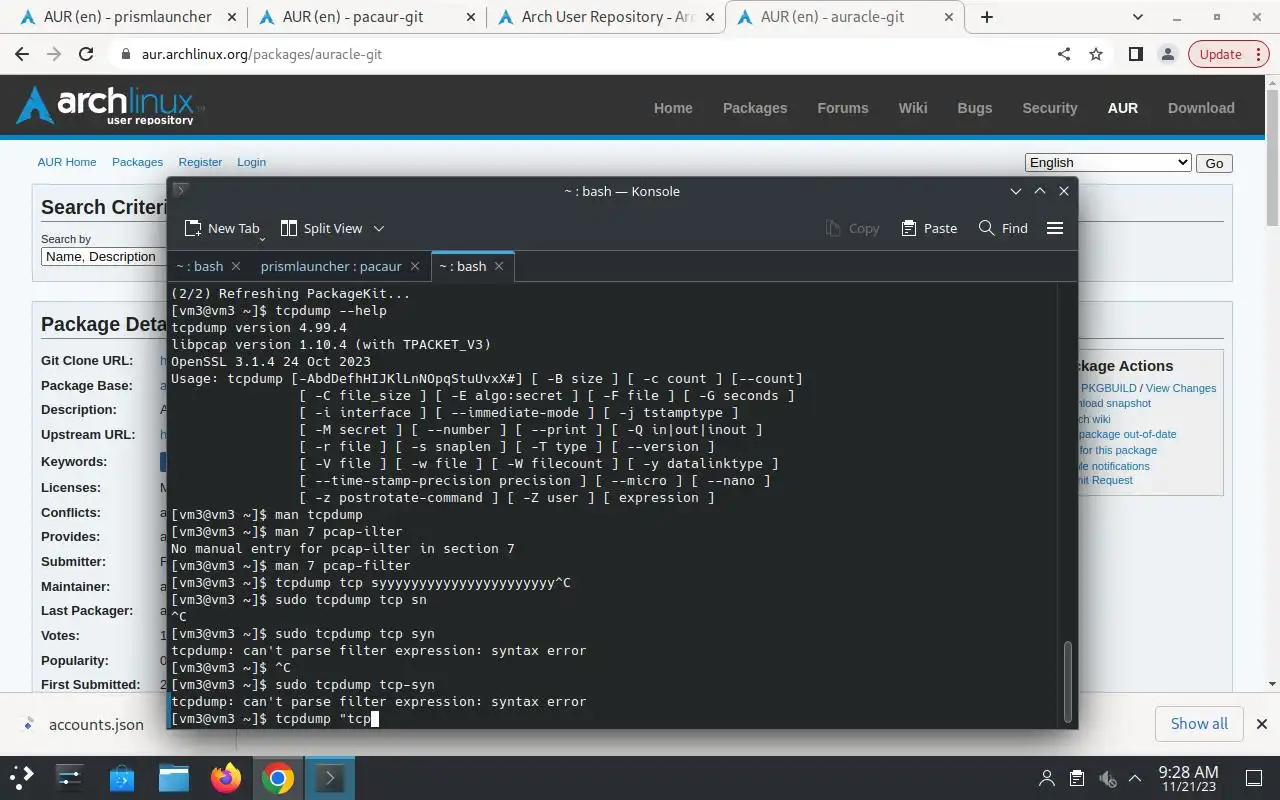This screenshot has height=800, width=1280.
Task: Go back in Chrome browser
Action: pyautogui.click(x=22, y=54)
